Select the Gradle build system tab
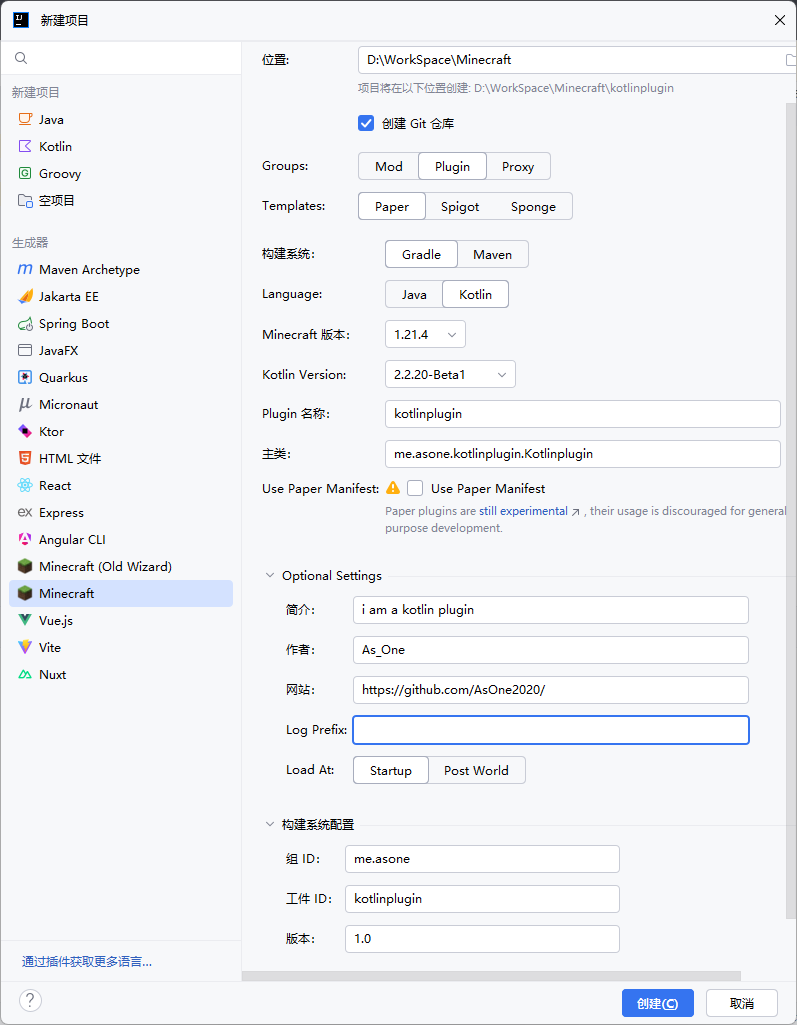The height and width of the screenshot is (1025, 797). (x=421, y=254)
